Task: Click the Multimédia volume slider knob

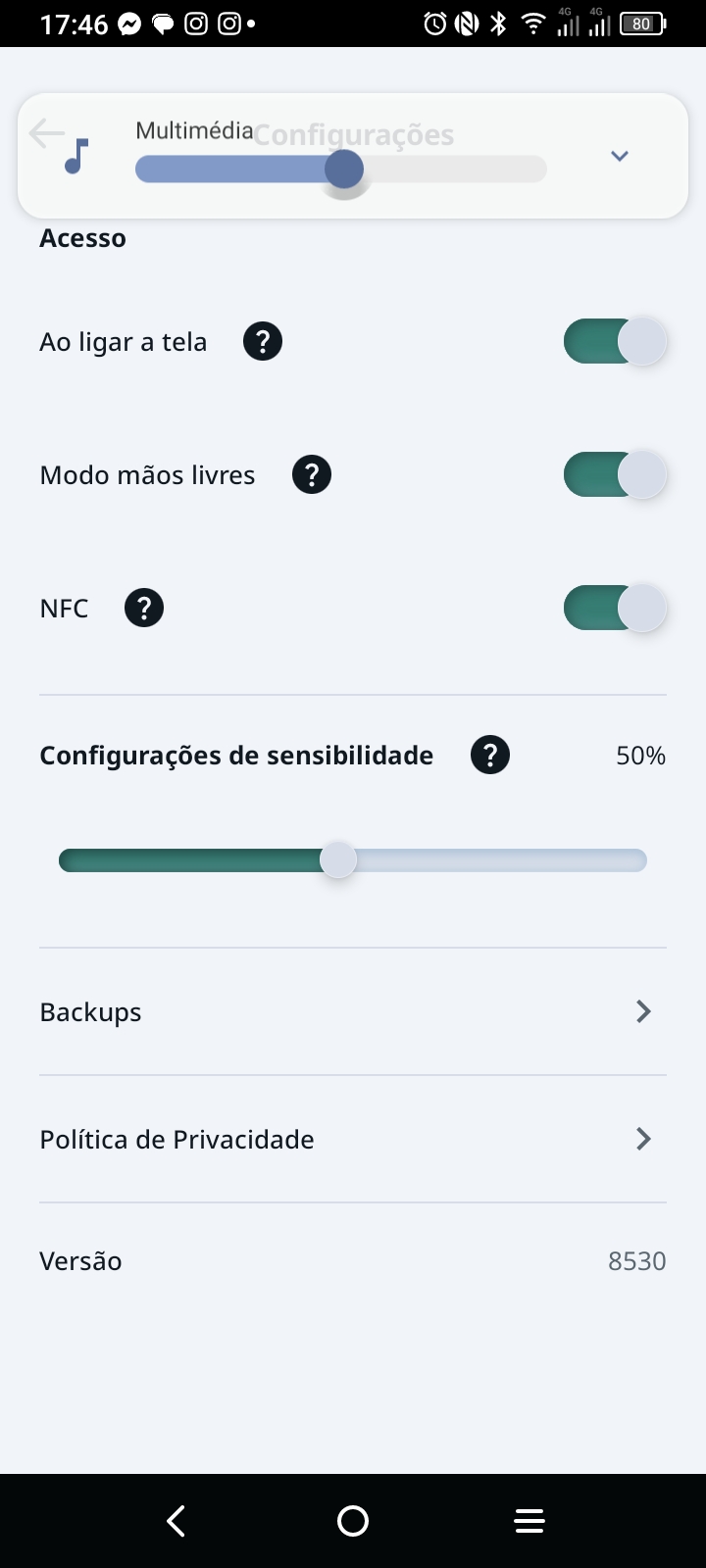Action: (344, 170)
